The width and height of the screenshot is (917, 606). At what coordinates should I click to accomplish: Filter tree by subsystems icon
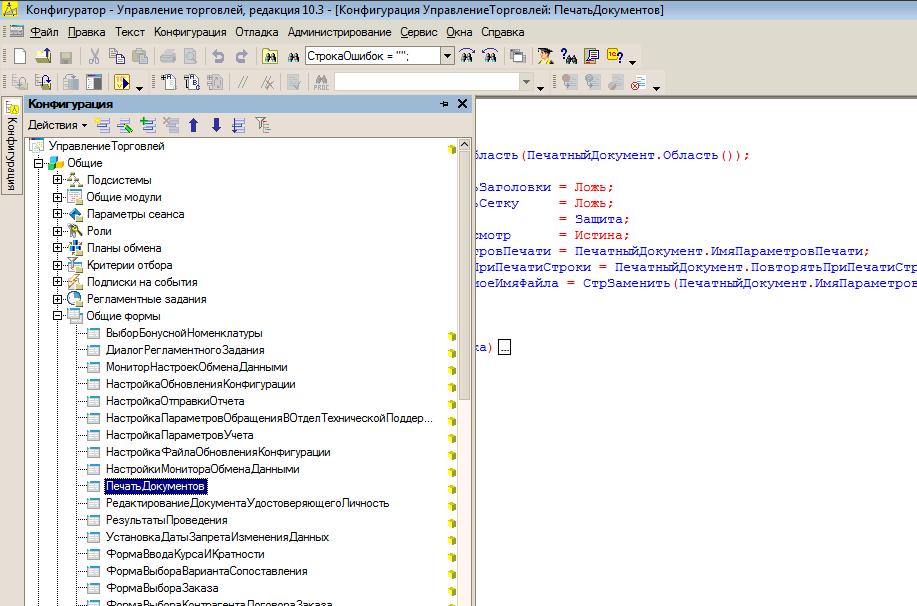pos(263,125)
